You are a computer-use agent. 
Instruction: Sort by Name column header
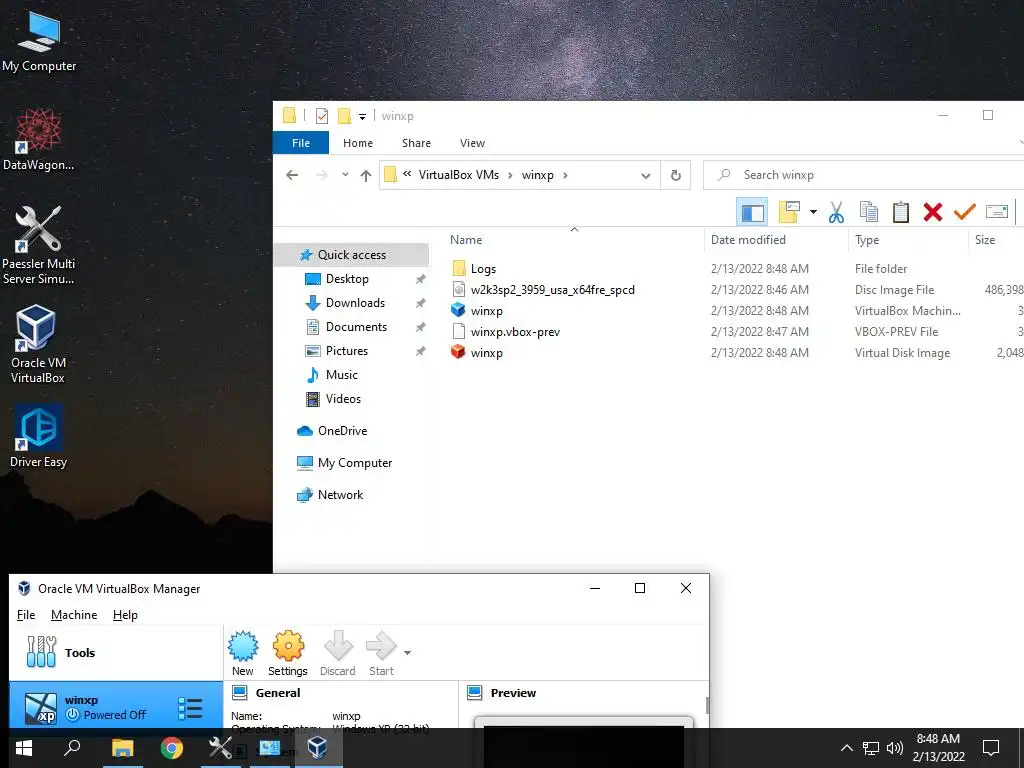(573, 240)
